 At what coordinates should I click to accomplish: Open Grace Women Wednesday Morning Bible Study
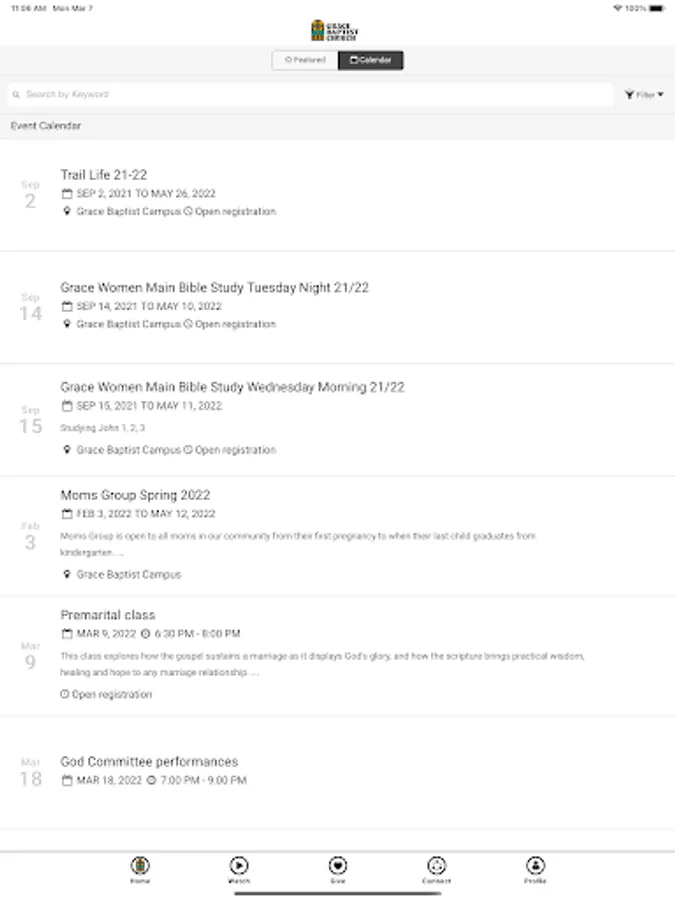point(232,387)
